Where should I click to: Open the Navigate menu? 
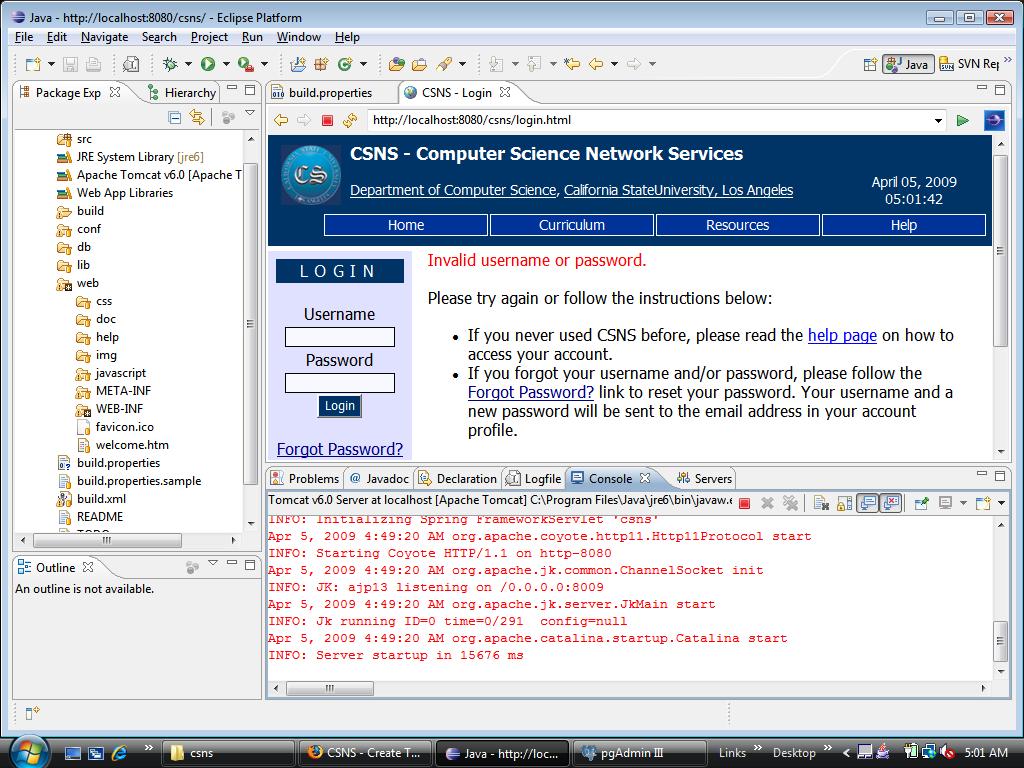click(x=104, y=37)
